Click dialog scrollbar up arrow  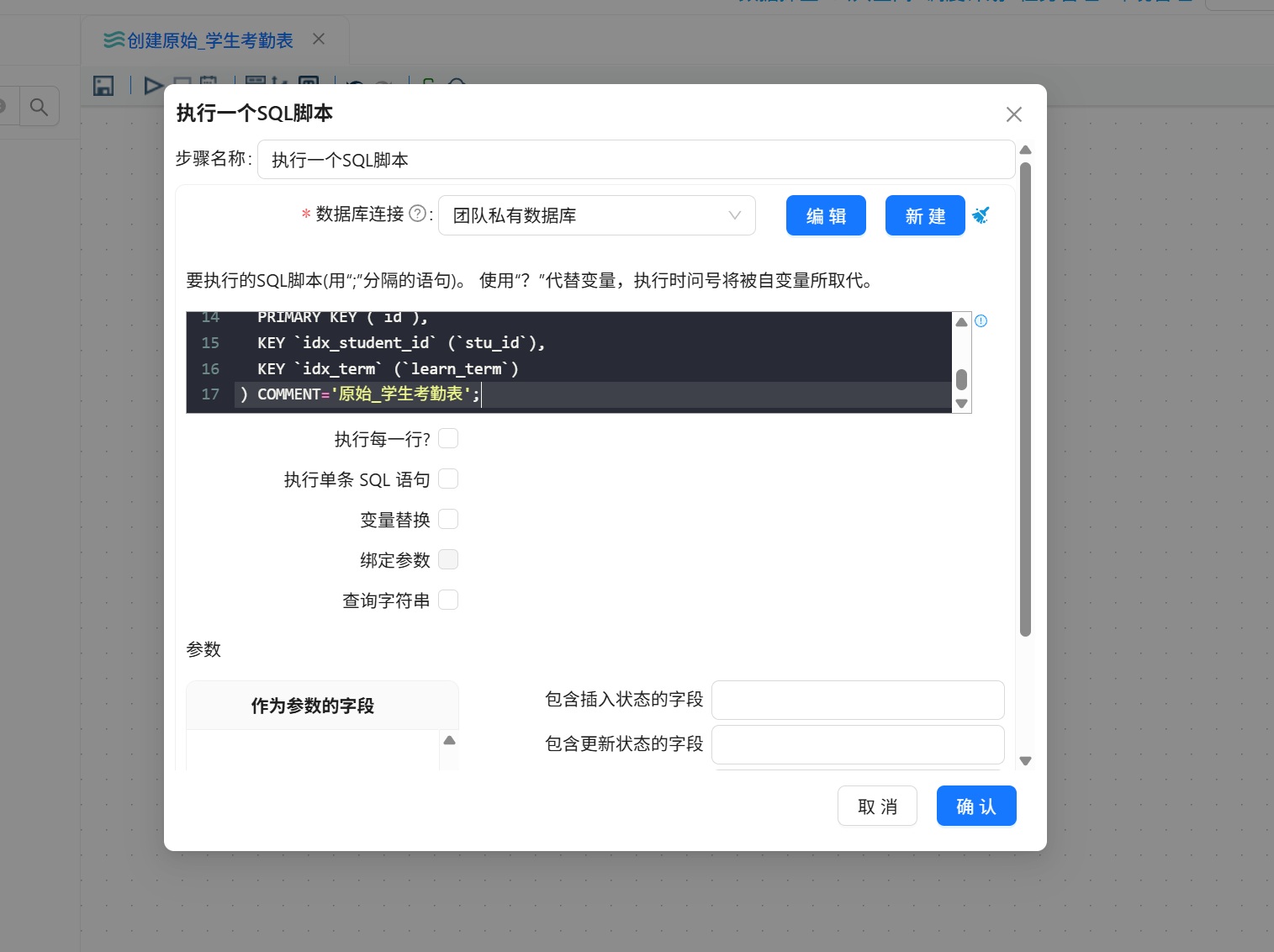click(x=1025, y=151)
